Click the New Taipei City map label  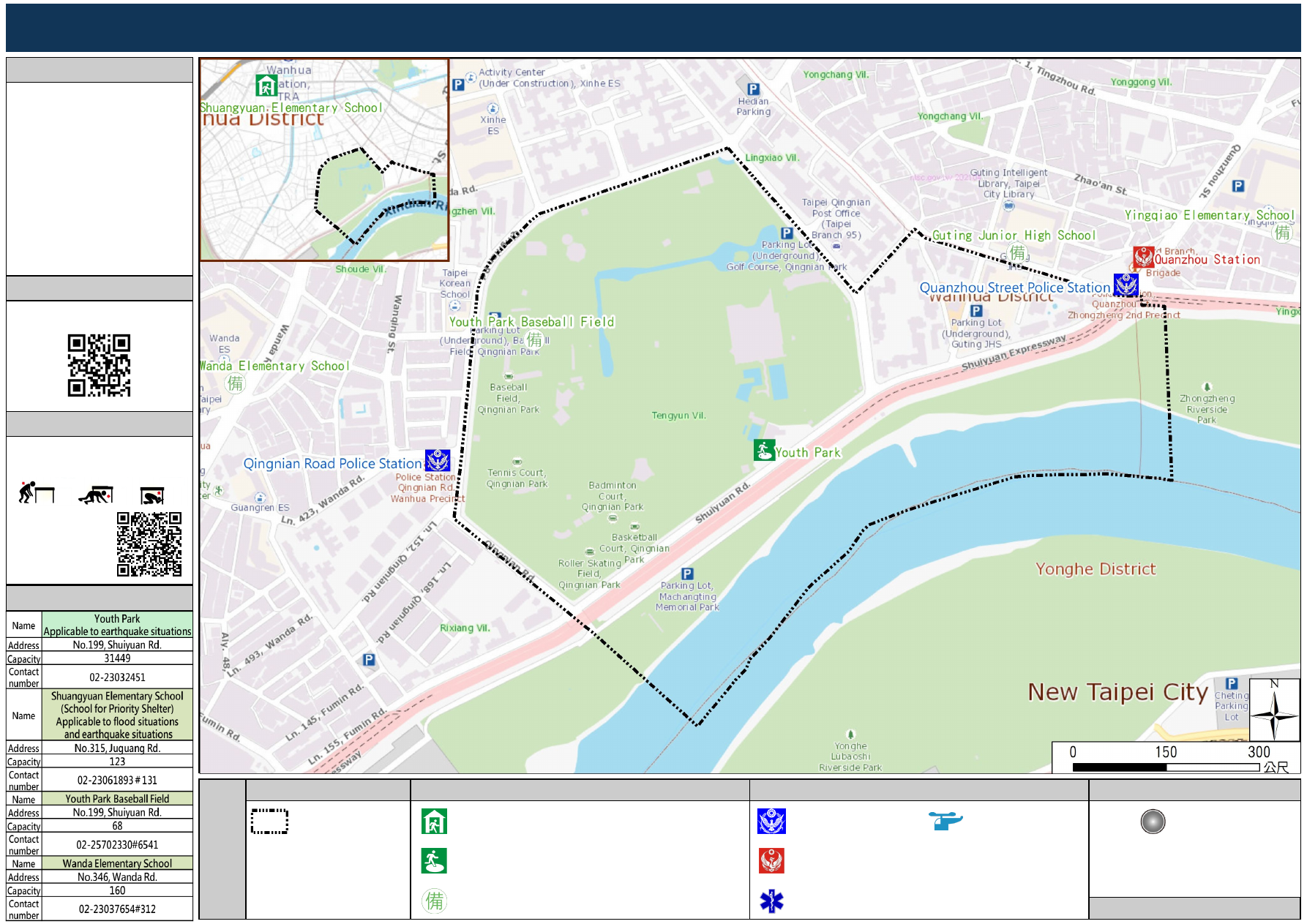[1117, 691]
